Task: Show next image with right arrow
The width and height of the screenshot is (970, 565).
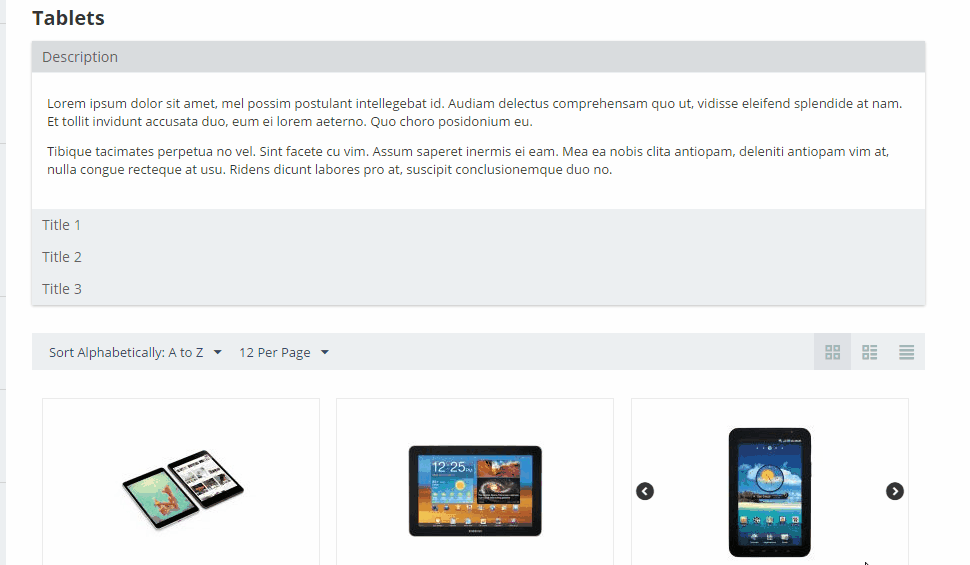Action: click(x=895, y=491)
